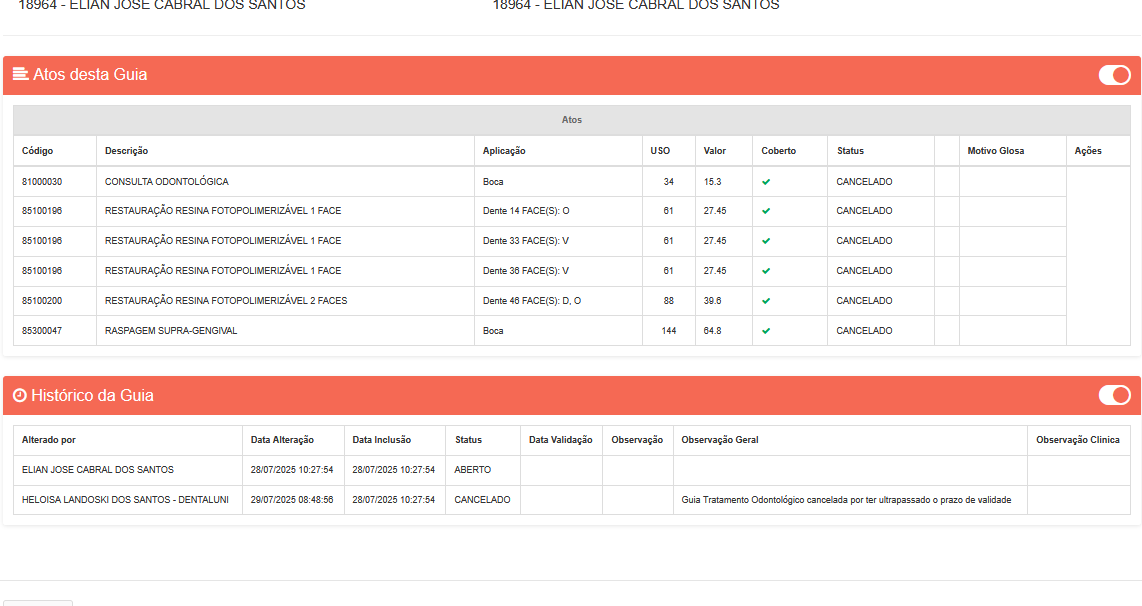Click the button at the bottom-left corner
The image size is (1142, 606).
pyautogui.click(x=37, y=602)
